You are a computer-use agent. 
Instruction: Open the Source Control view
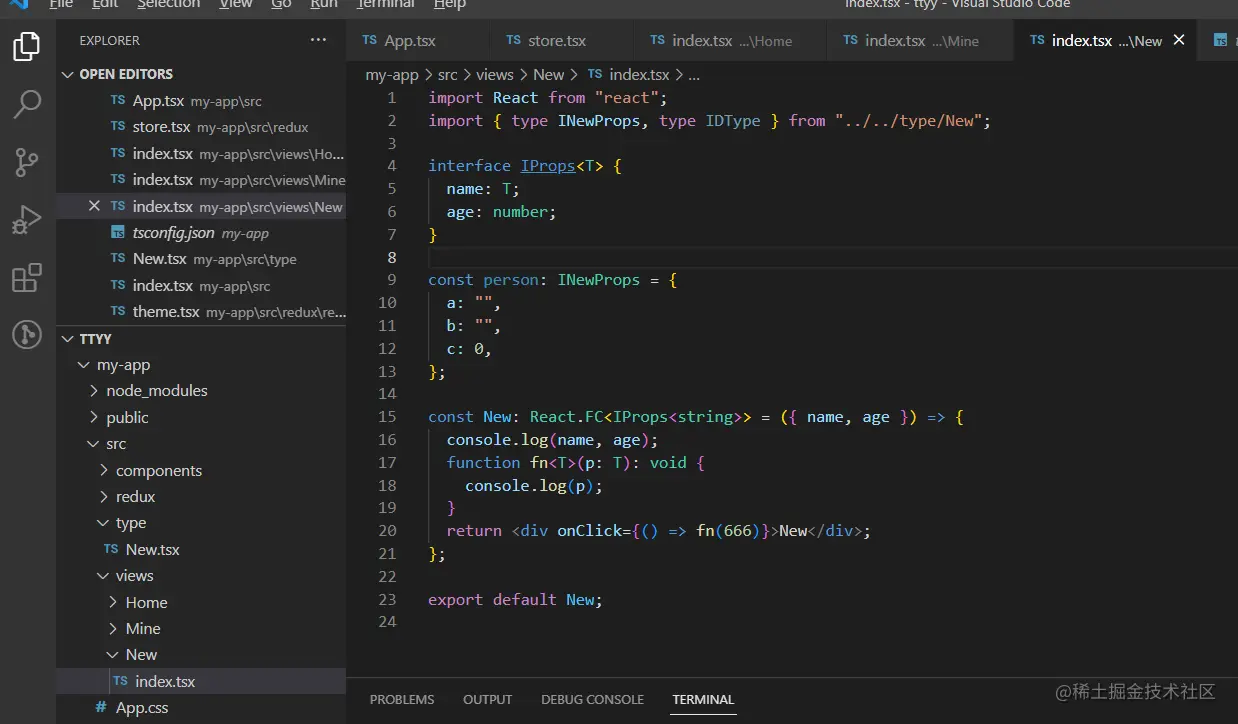point(27,161)
